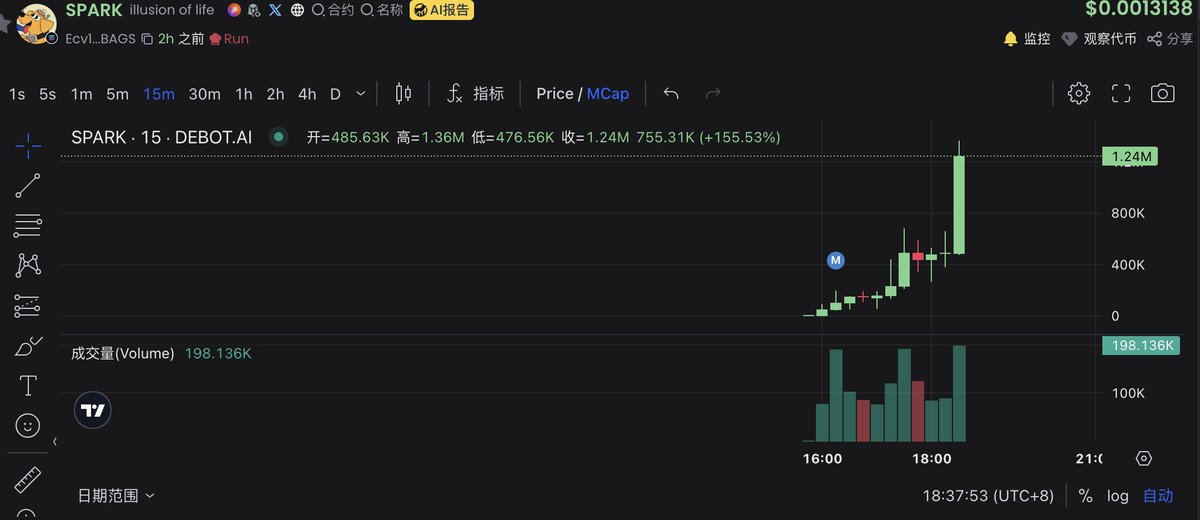Open the 日期范围 date range dropdown

click(x=117, y=495)
